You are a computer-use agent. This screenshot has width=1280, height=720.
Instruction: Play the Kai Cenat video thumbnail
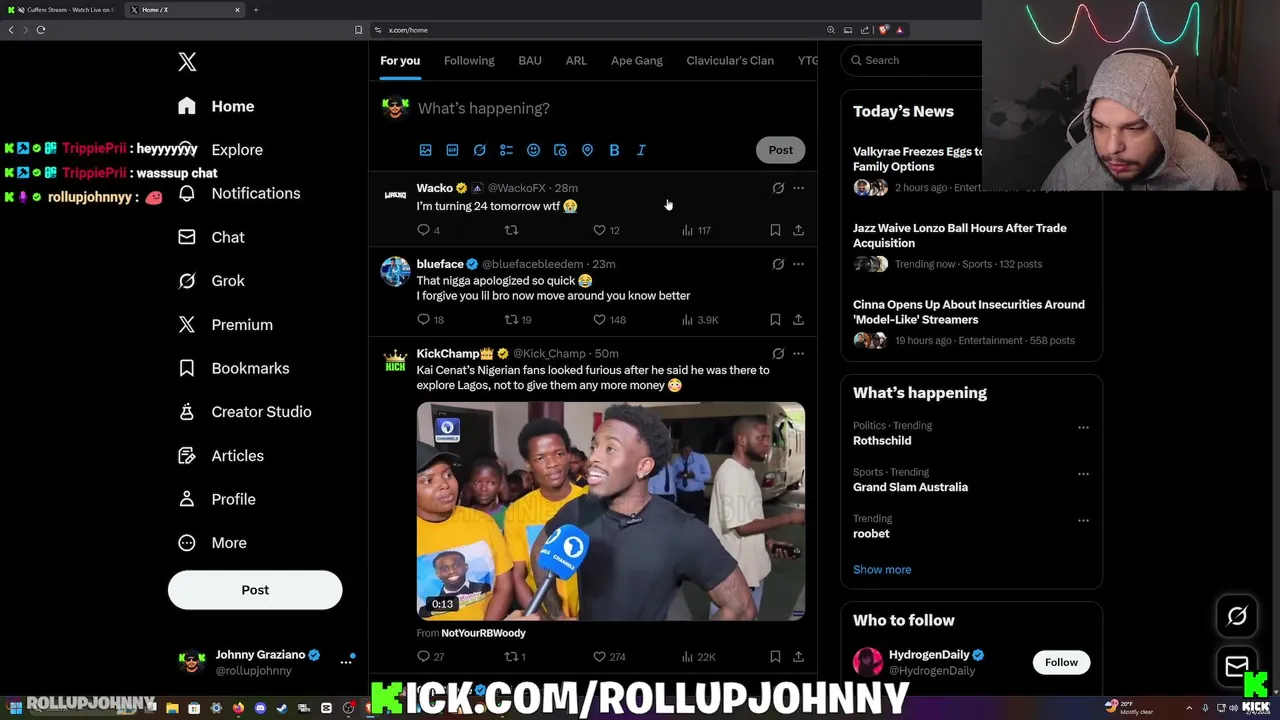pos(611,511)
